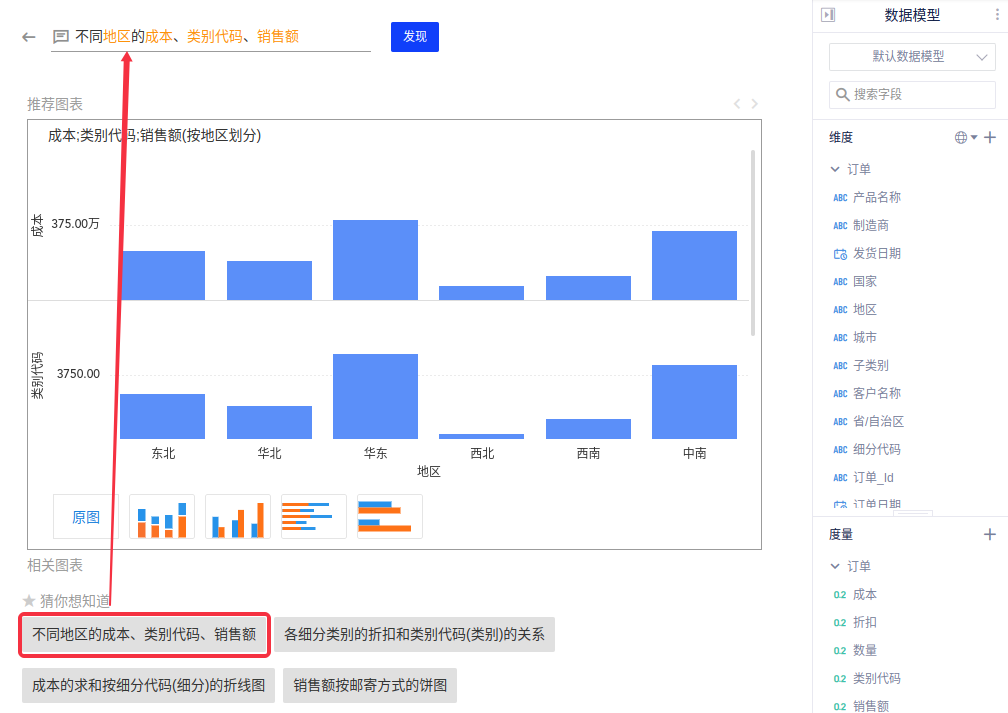Collapse the 数据模型 side panel

click(828, 15)
